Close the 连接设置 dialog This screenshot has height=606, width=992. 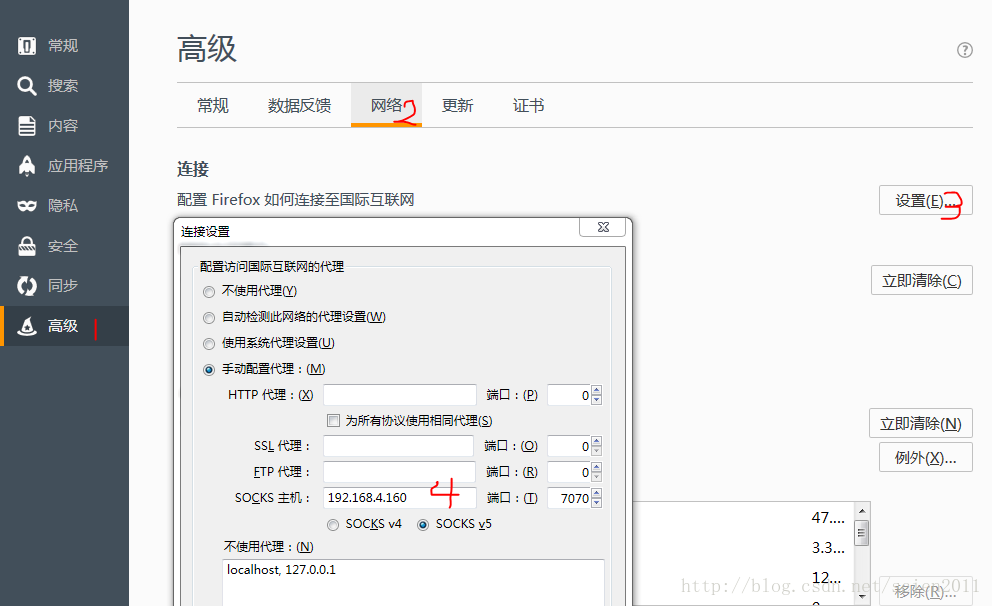coord(603,227)
